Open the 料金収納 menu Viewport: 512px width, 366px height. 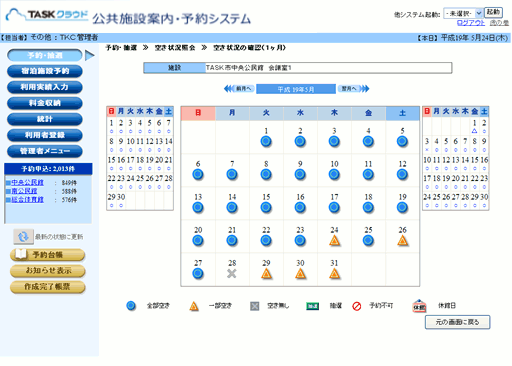point(45,103)
